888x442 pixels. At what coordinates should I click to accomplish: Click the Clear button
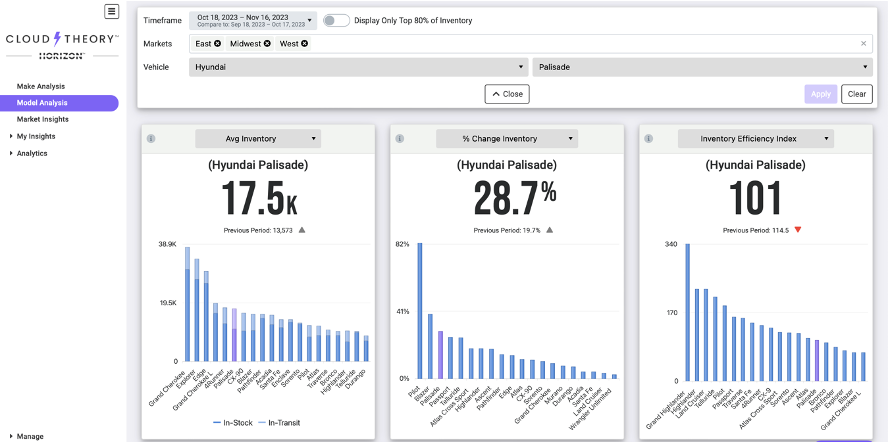(x=857, y=94)
